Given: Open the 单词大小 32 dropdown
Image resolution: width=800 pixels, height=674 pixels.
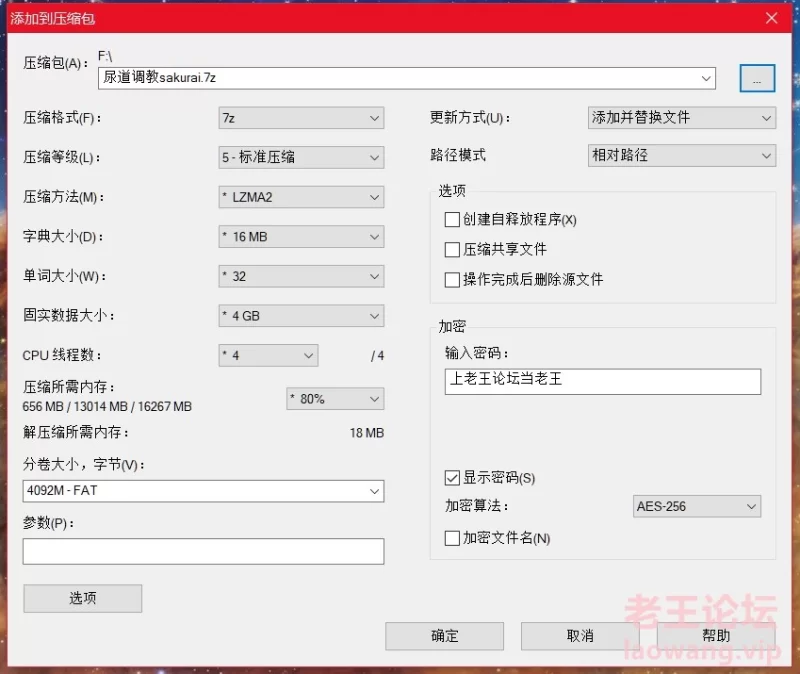Looking at the screenshot, I should [301, 276].
